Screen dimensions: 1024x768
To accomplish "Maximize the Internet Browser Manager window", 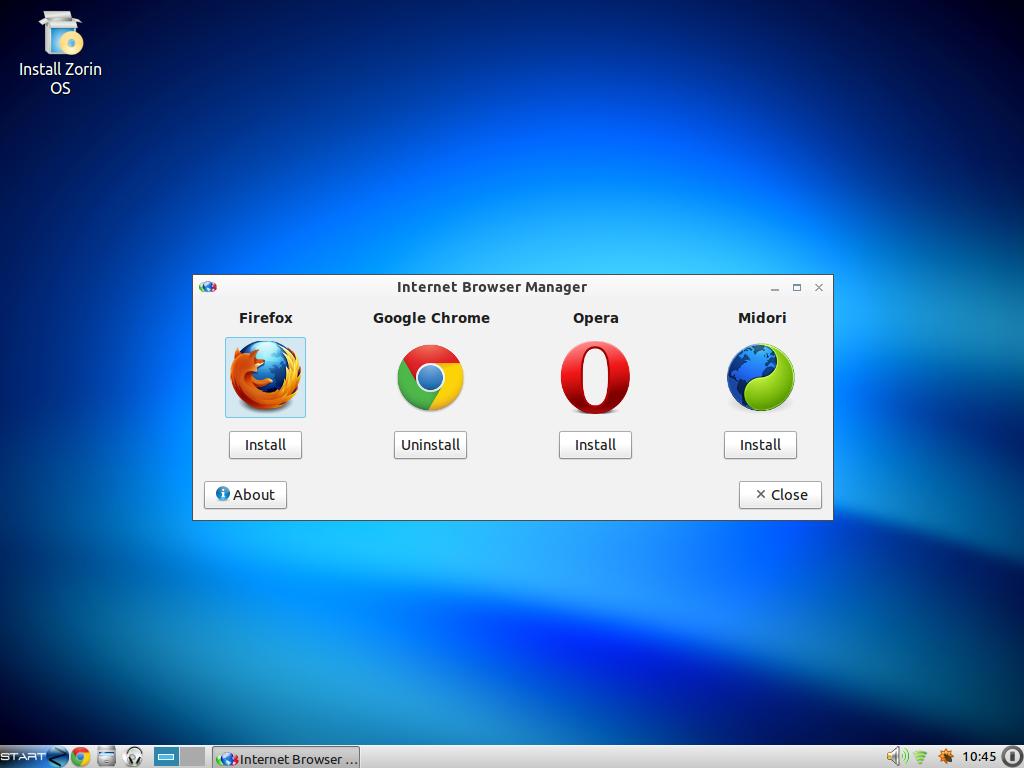I will (797, 287).
